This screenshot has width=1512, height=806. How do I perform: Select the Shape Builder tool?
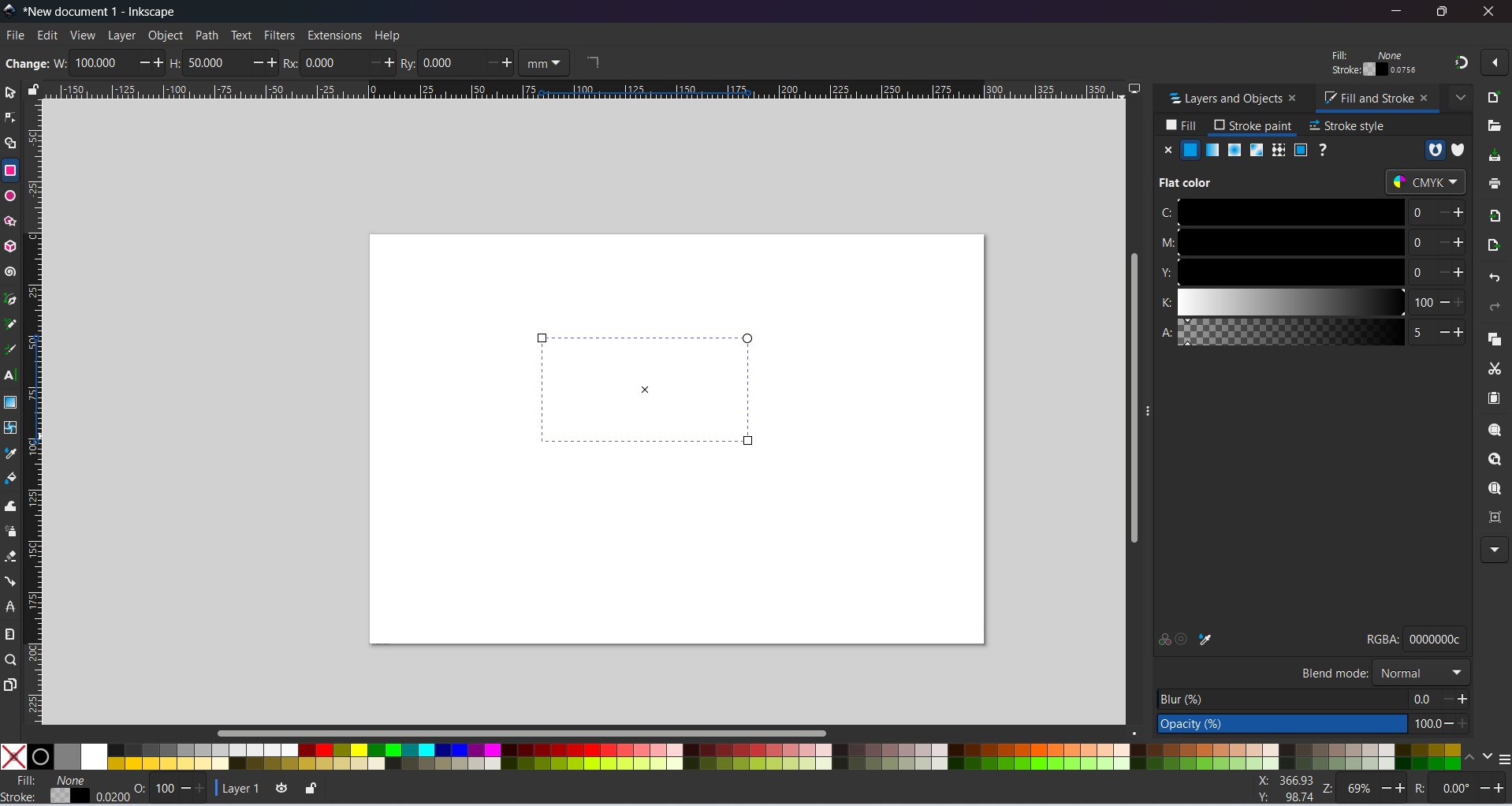coord(10,144)
